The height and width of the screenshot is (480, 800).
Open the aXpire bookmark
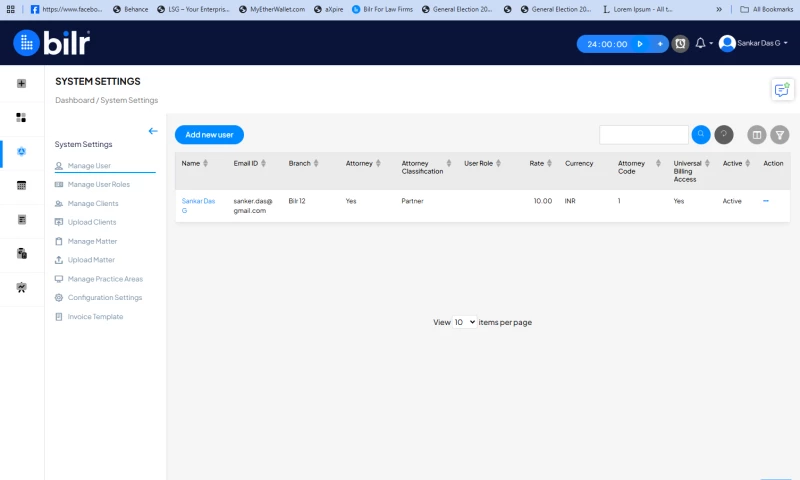pyautogui.click(x=329, y=9)
